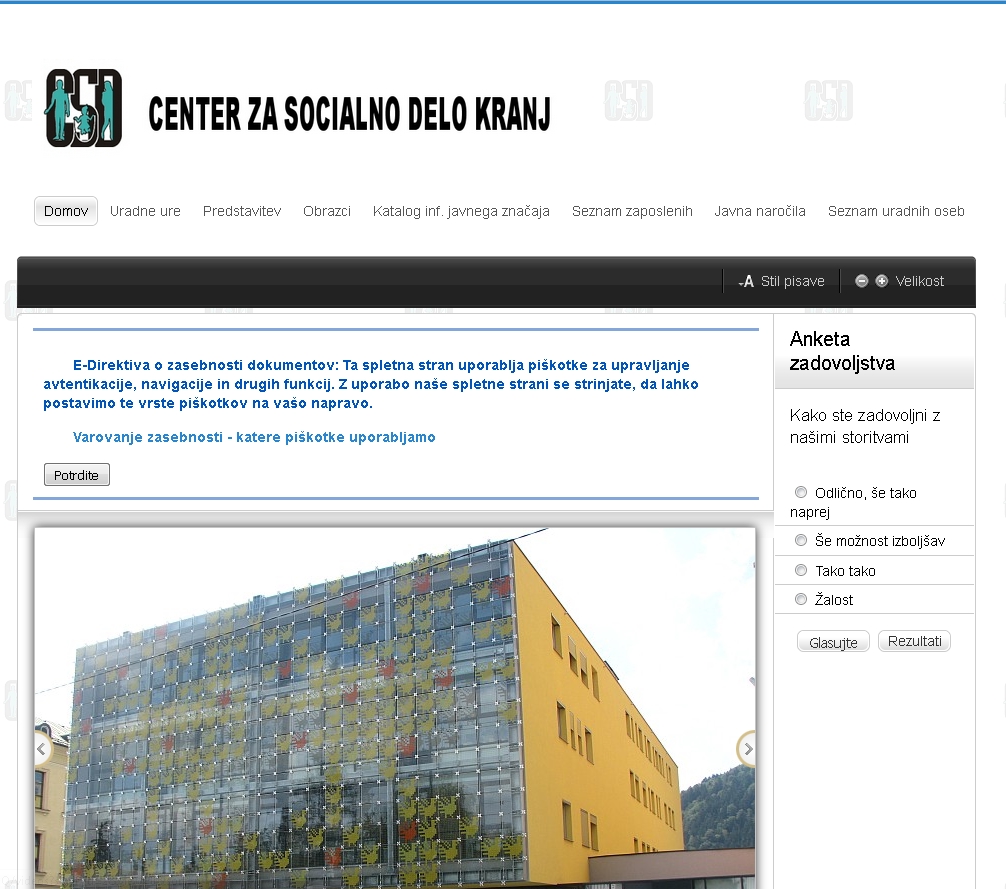Image resolution: width=1006 pixels, height=889 pixels.
Task: Select the 'Odlično, še tako naprej' option
Action: pos(801,492)
